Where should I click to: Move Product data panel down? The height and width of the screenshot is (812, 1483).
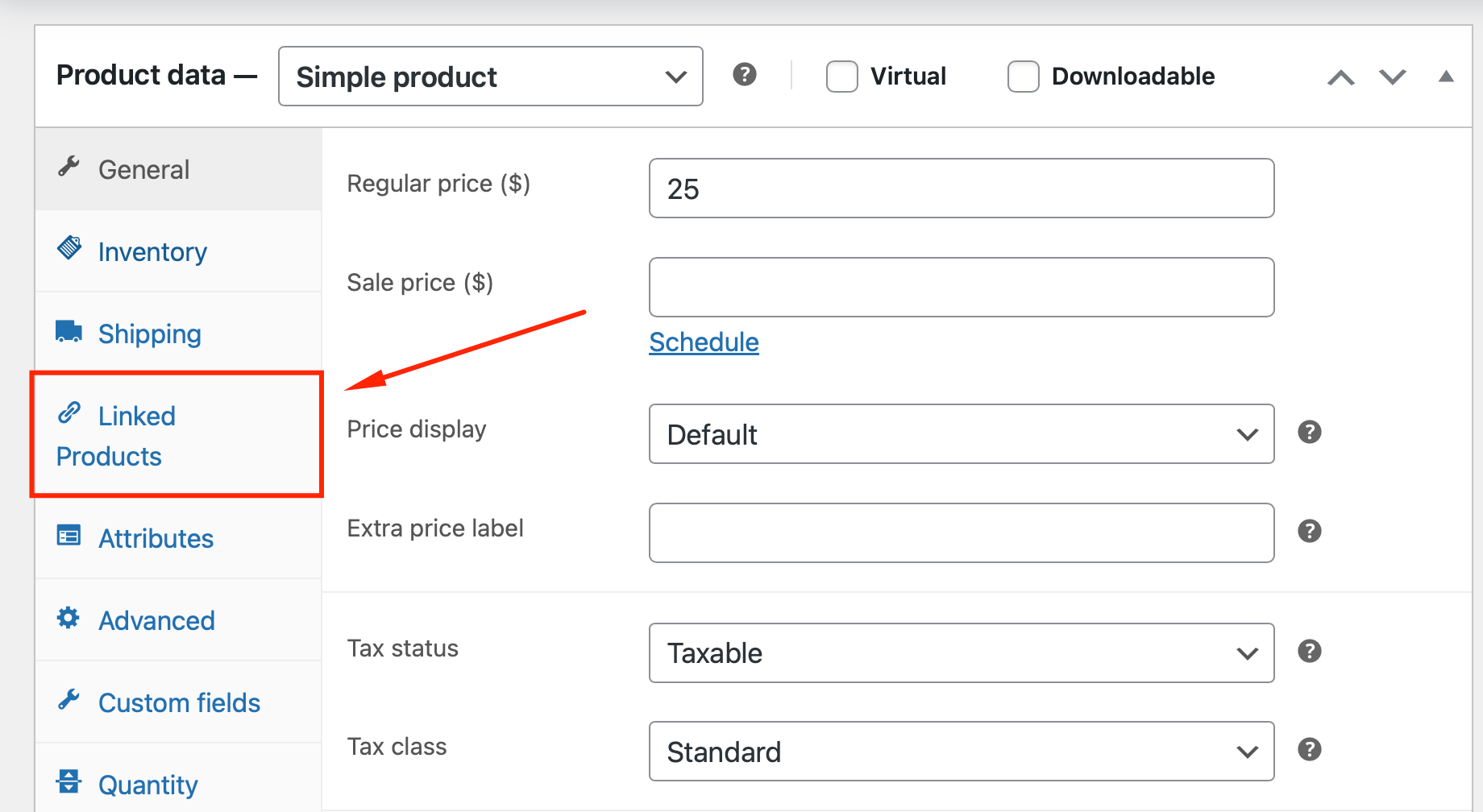(1393, 77)
